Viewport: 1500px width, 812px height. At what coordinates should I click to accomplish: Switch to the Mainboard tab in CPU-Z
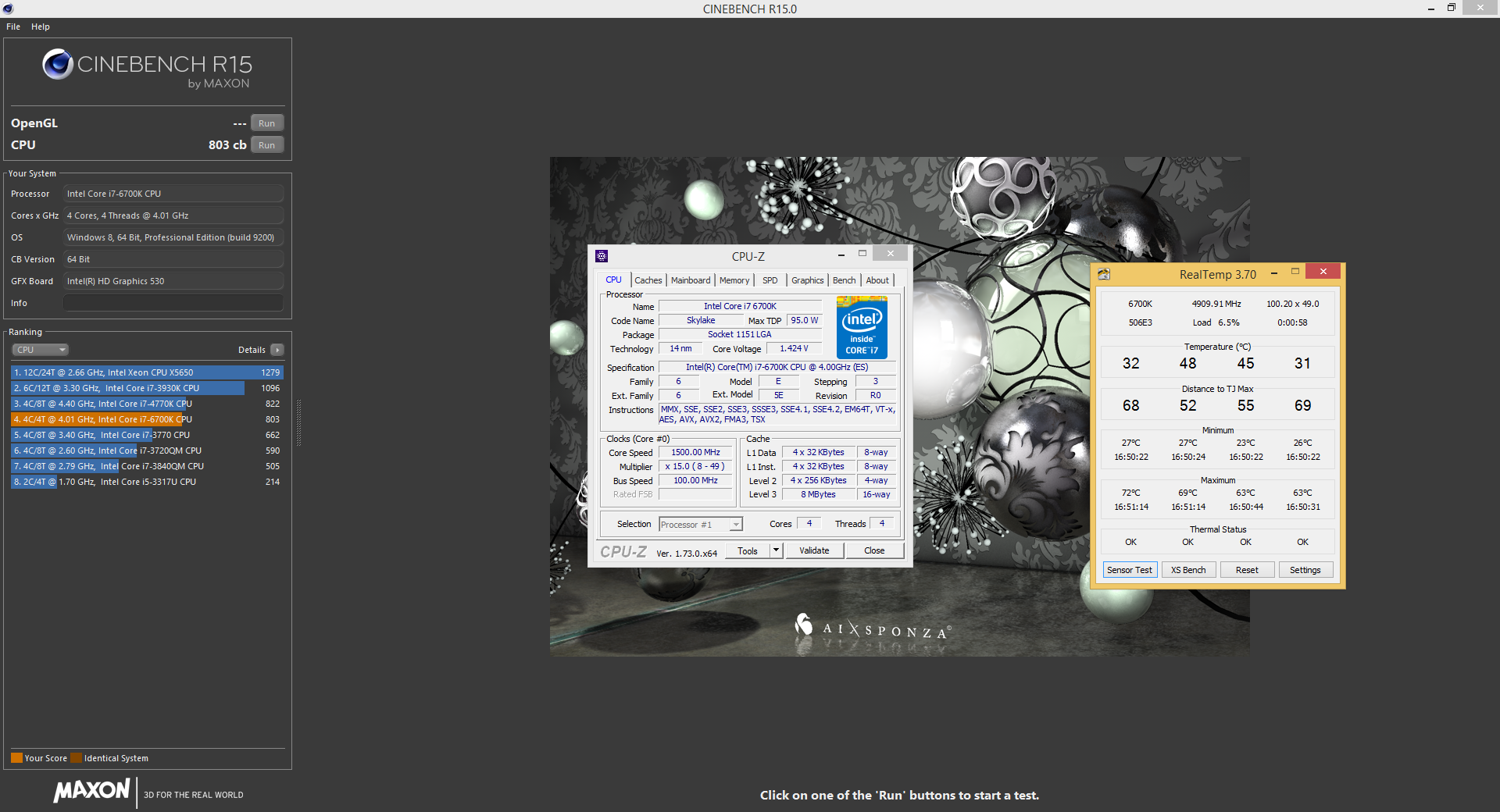pos(691,280)
